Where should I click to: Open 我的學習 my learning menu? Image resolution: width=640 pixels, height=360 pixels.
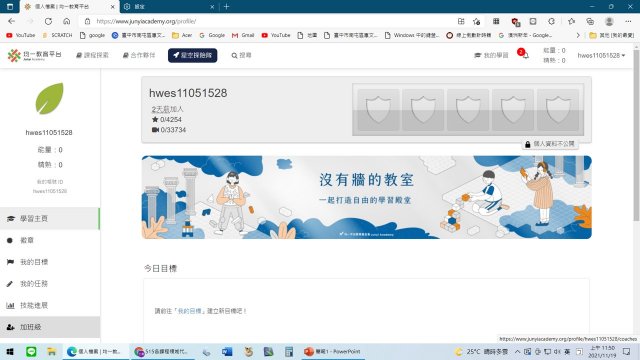491,55
